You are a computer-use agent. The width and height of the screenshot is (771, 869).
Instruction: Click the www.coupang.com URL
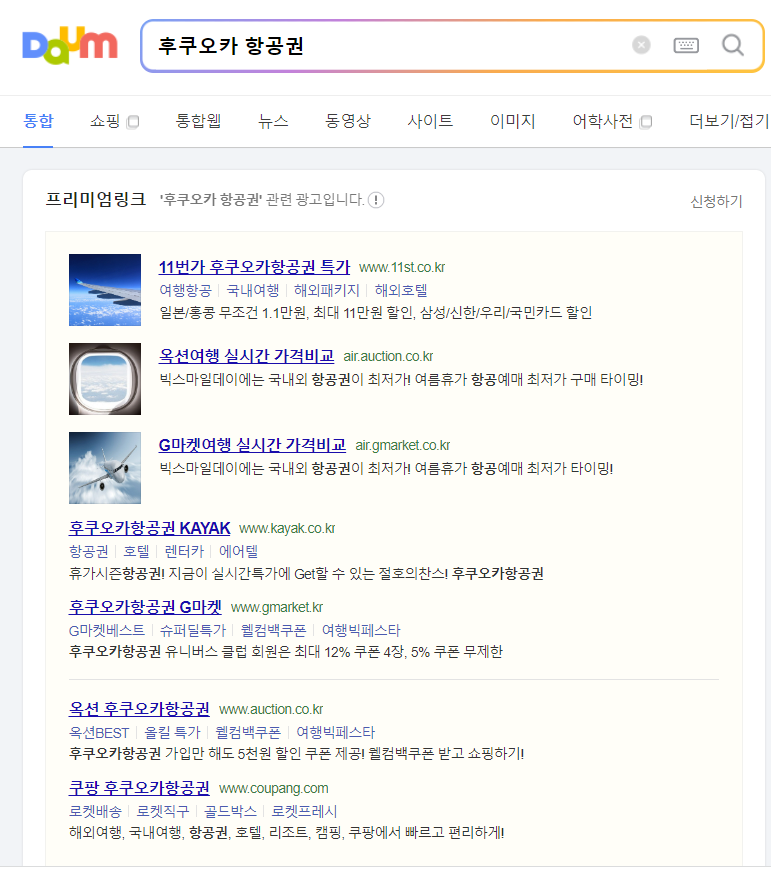tap(274, 789)
